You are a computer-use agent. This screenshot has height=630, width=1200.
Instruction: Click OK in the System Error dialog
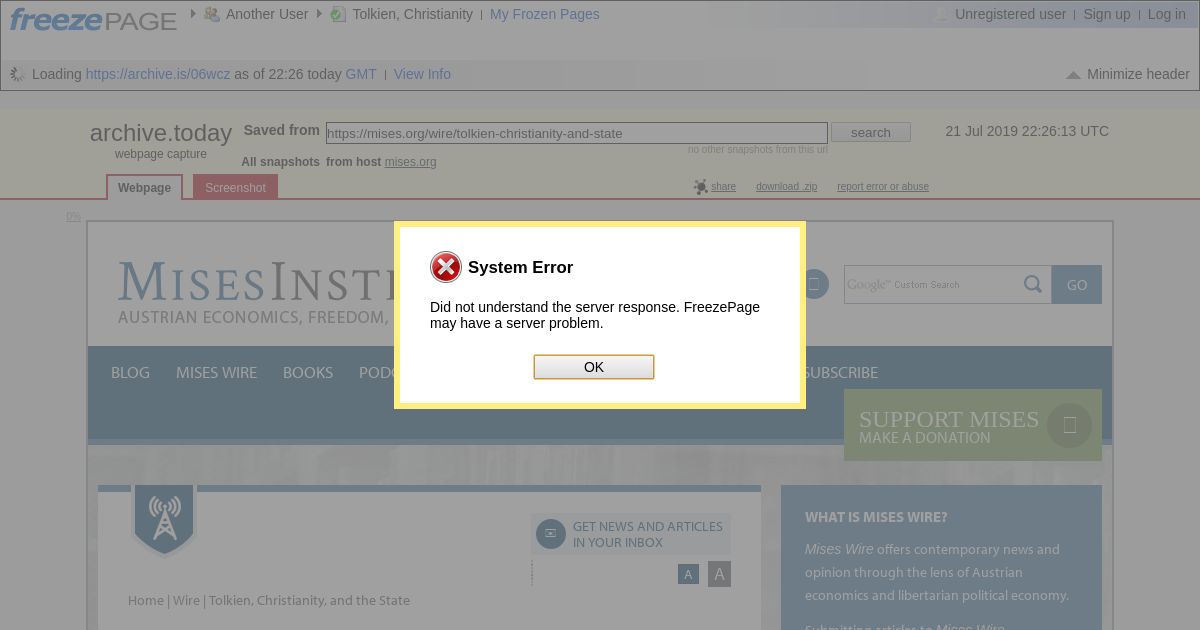point(594,367)
